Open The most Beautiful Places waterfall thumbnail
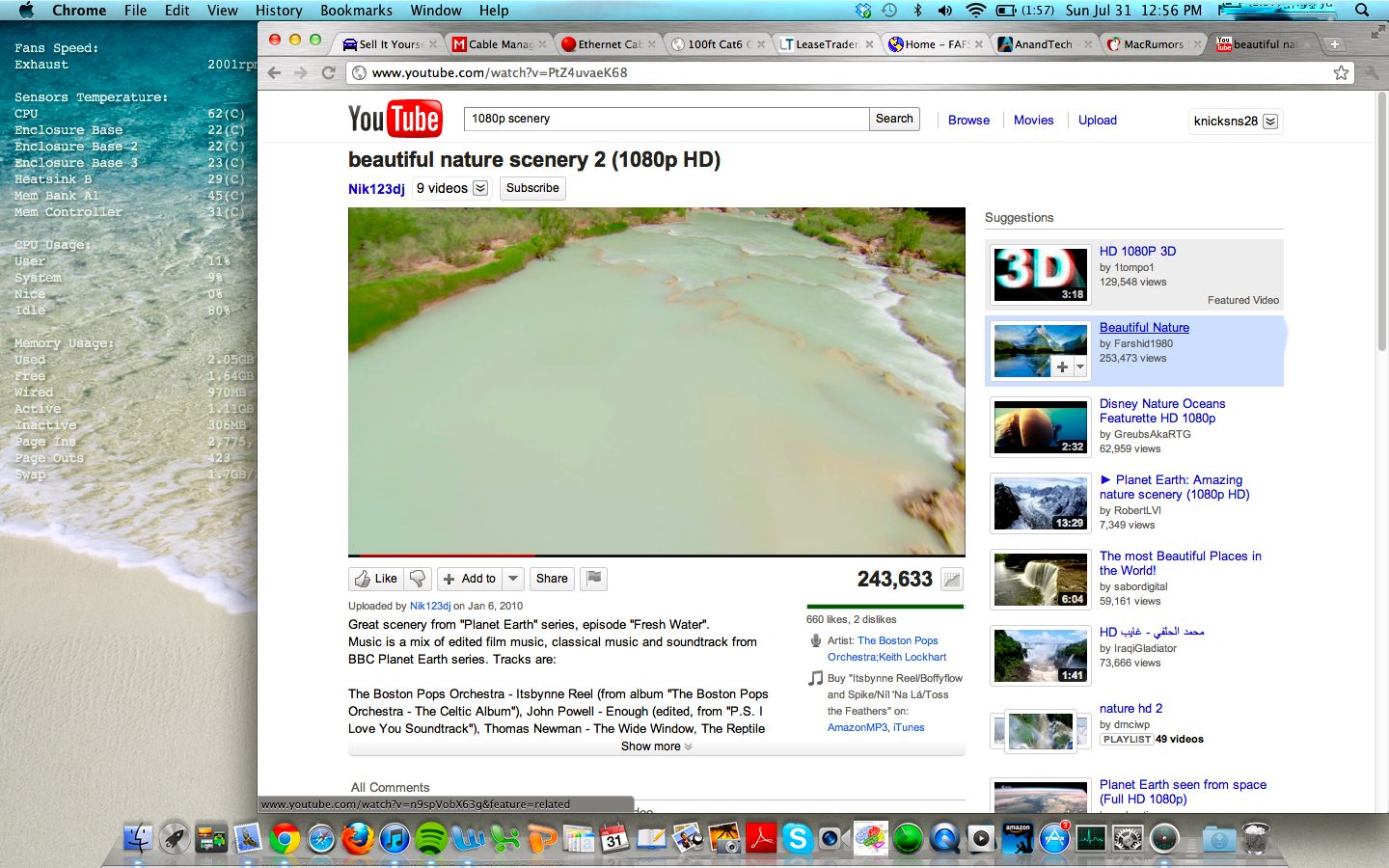This screenshot has width=1389, height=868. click(1040, 580)
